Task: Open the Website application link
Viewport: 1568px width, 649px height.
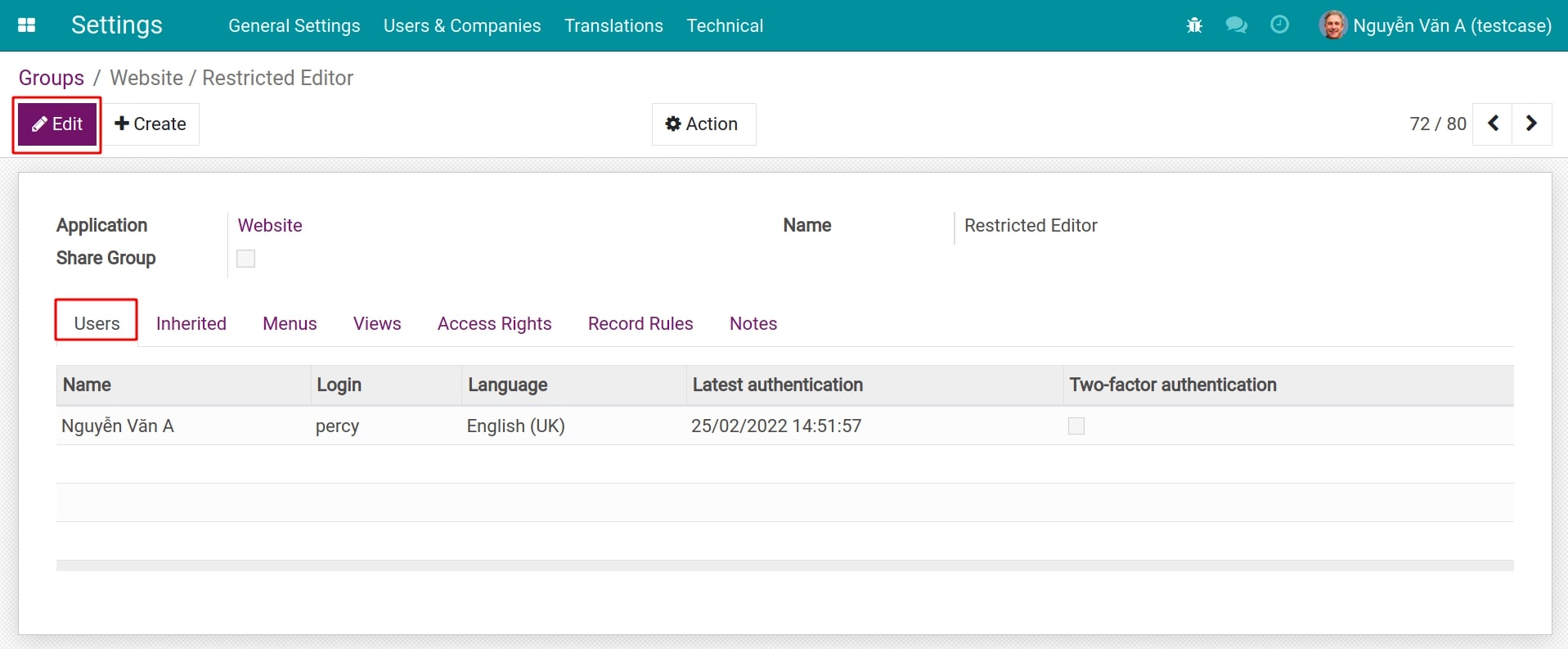Action: 270,225
